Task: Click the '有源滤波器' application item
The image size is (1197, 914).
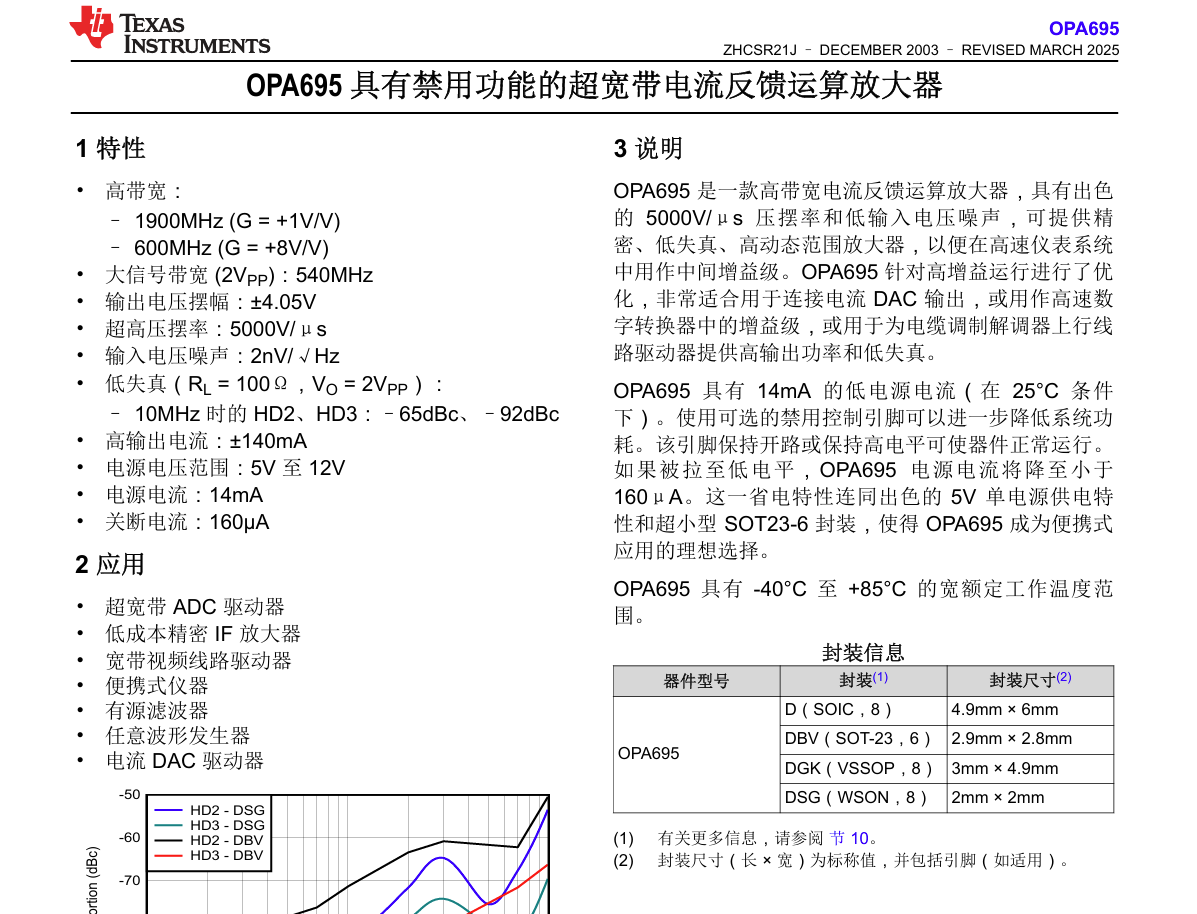Action: coord(156,711)
